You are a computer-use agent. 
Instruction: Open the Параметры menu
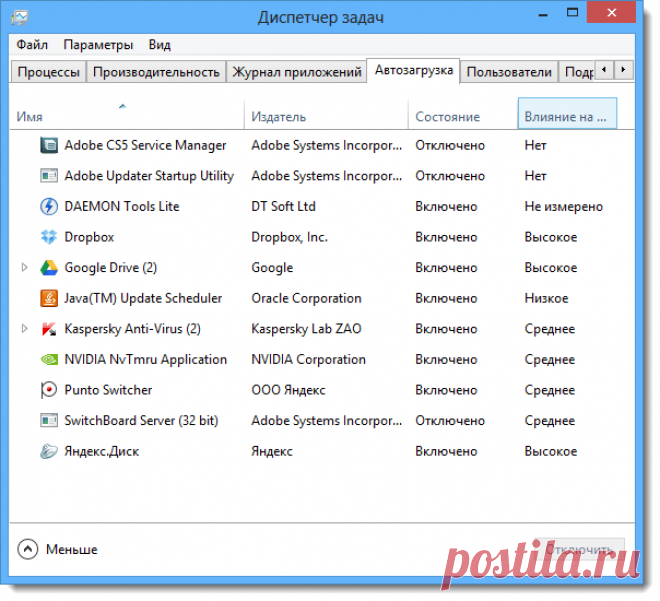tap(98, 45)
